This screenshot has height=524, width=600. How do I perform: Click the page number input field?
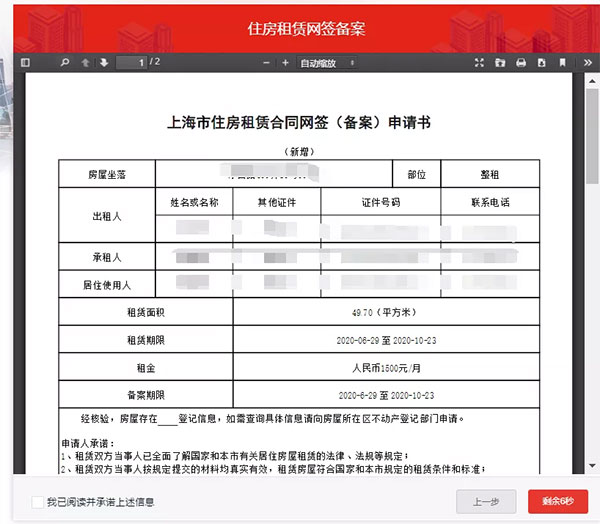[x=132, y=62]
